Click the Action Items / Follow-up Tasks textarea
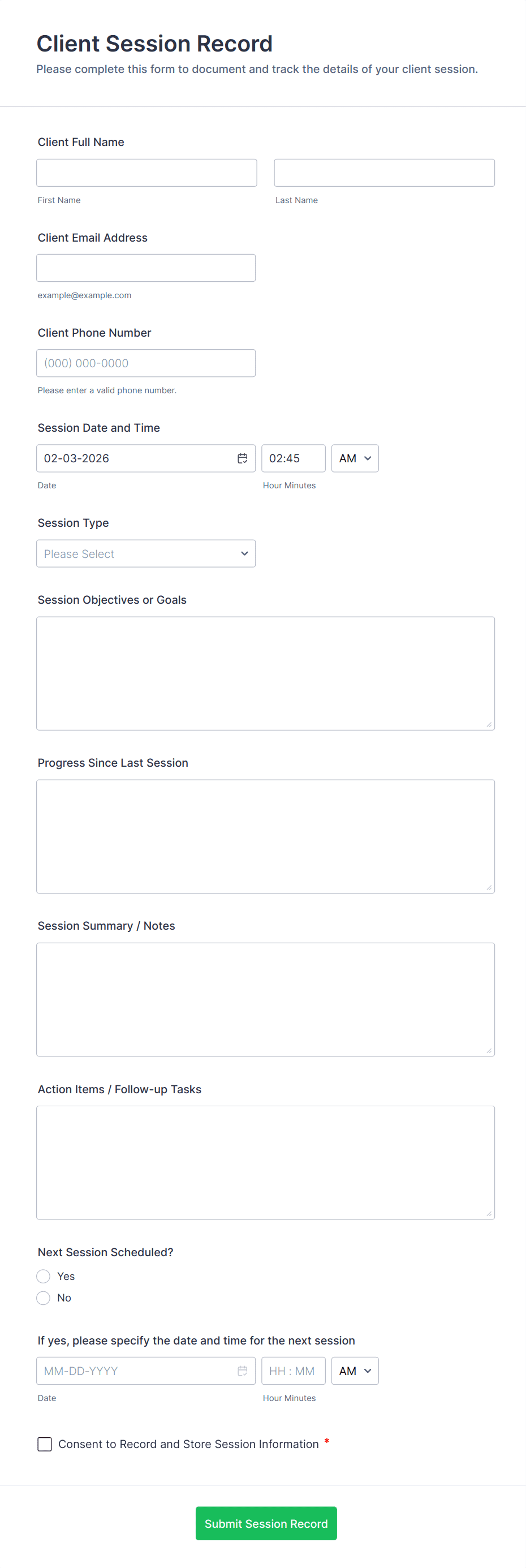 (265, 1163)
